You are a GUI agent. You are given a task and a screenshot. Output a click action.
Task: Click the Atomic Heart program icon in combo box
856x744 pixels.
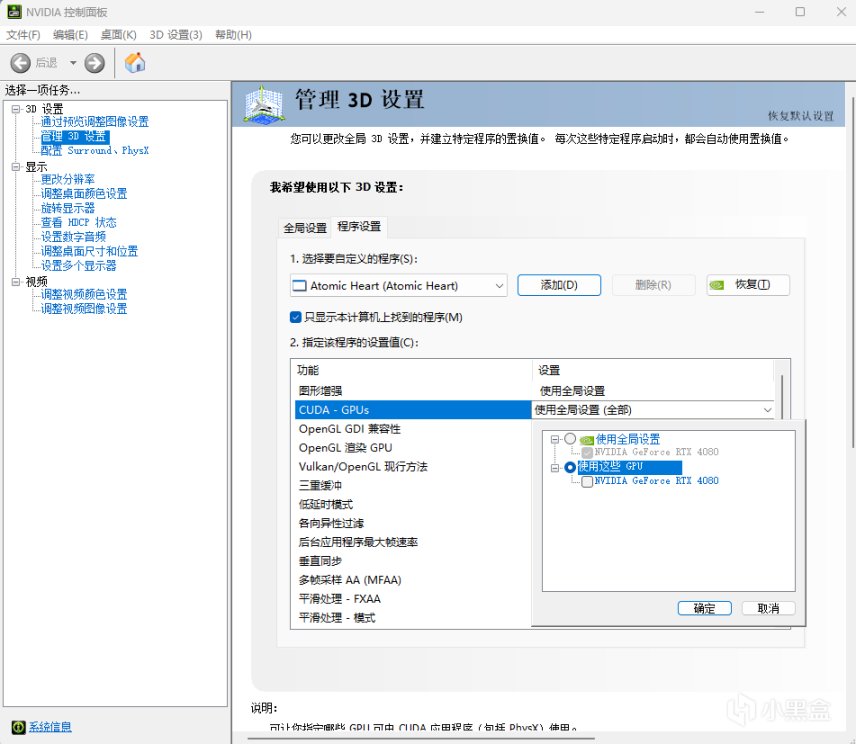pyautogui.click(x=300, y=285)
